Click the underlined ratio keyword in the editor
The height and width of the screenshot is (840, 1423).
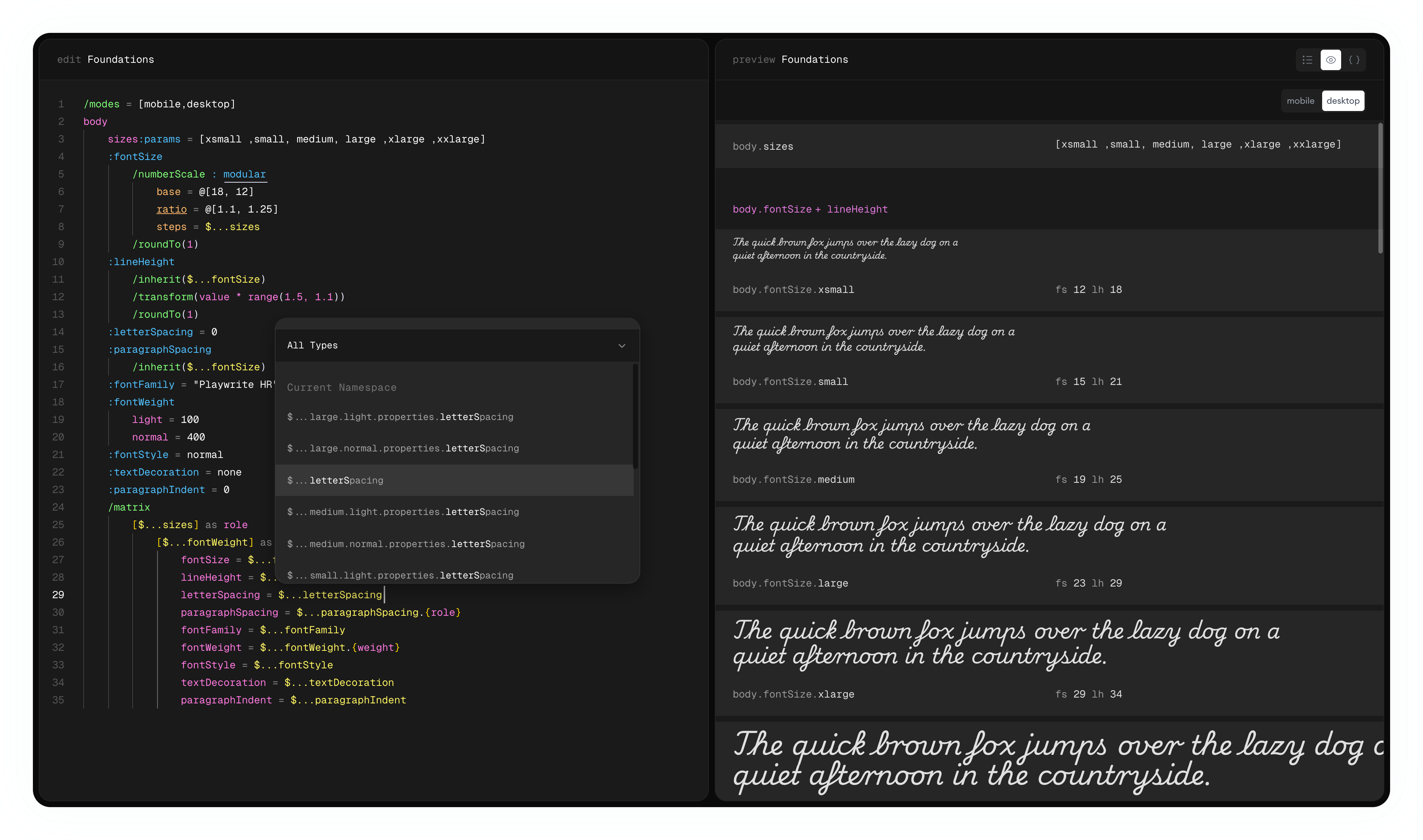pos(172,209)
